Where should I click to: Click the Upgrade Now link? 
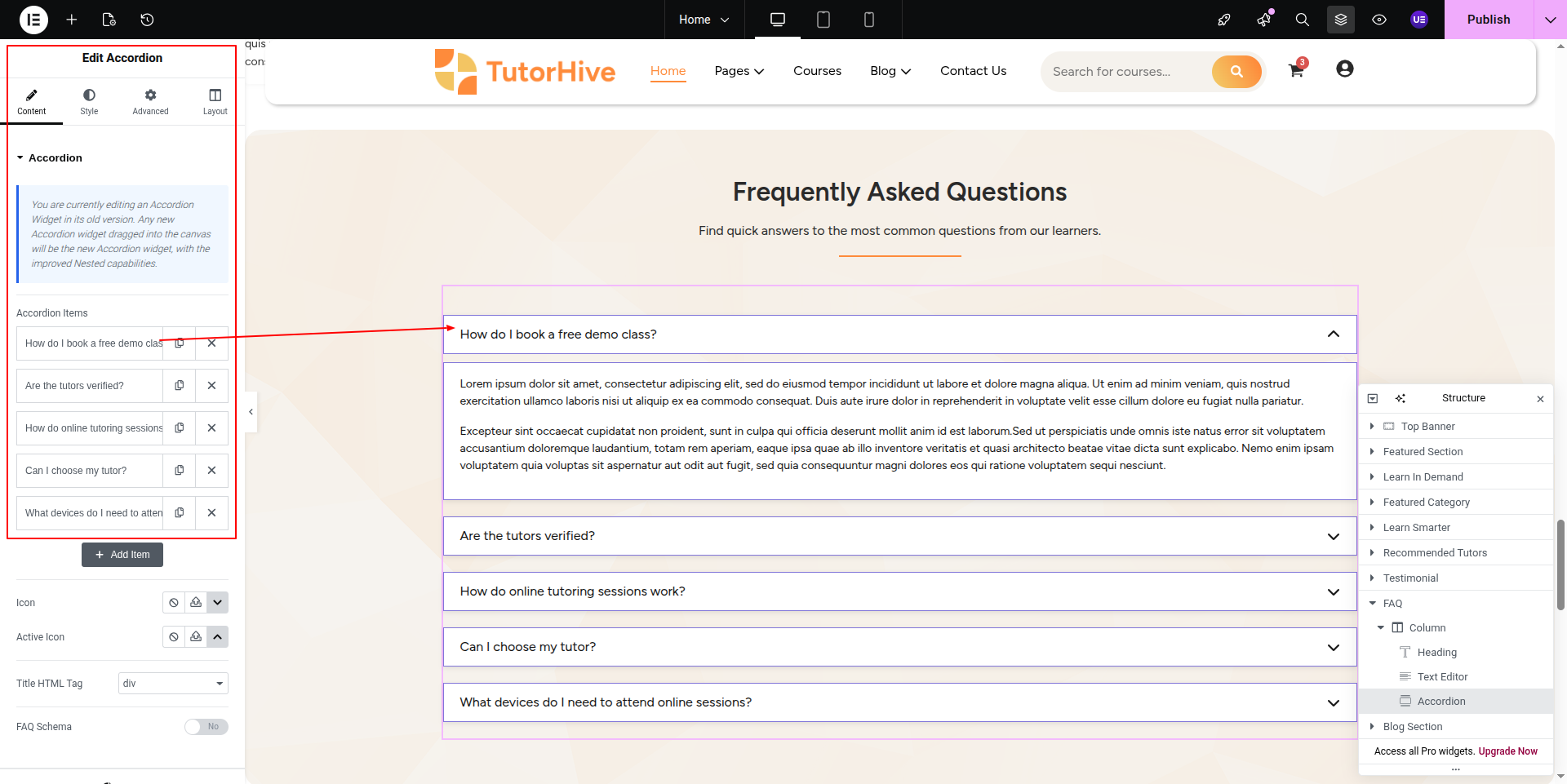click(1507, 751)
